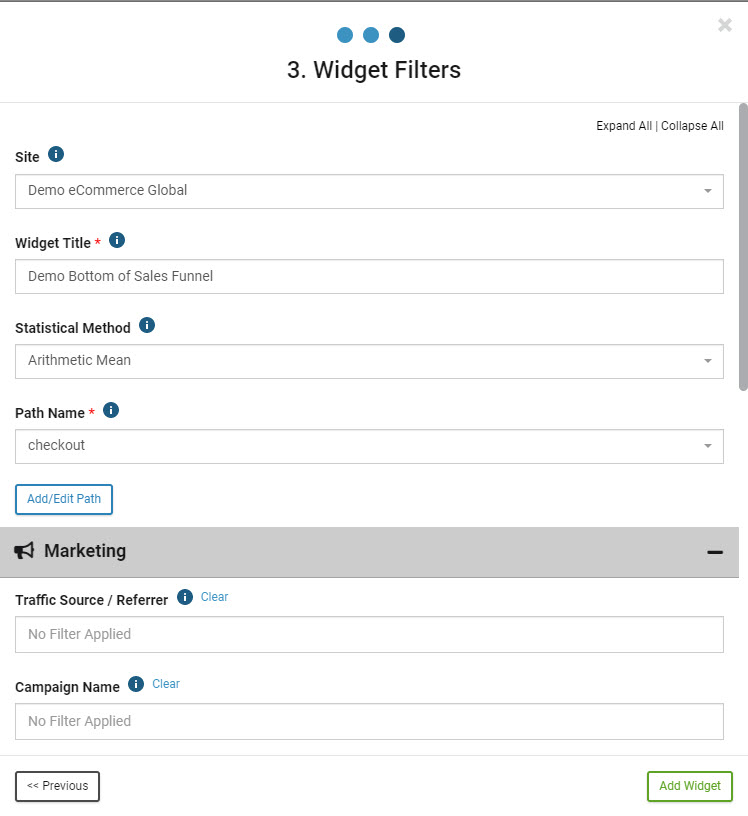Click the Widget Title text field
Screen dimensions: 748x816
(x=369, y=276)
